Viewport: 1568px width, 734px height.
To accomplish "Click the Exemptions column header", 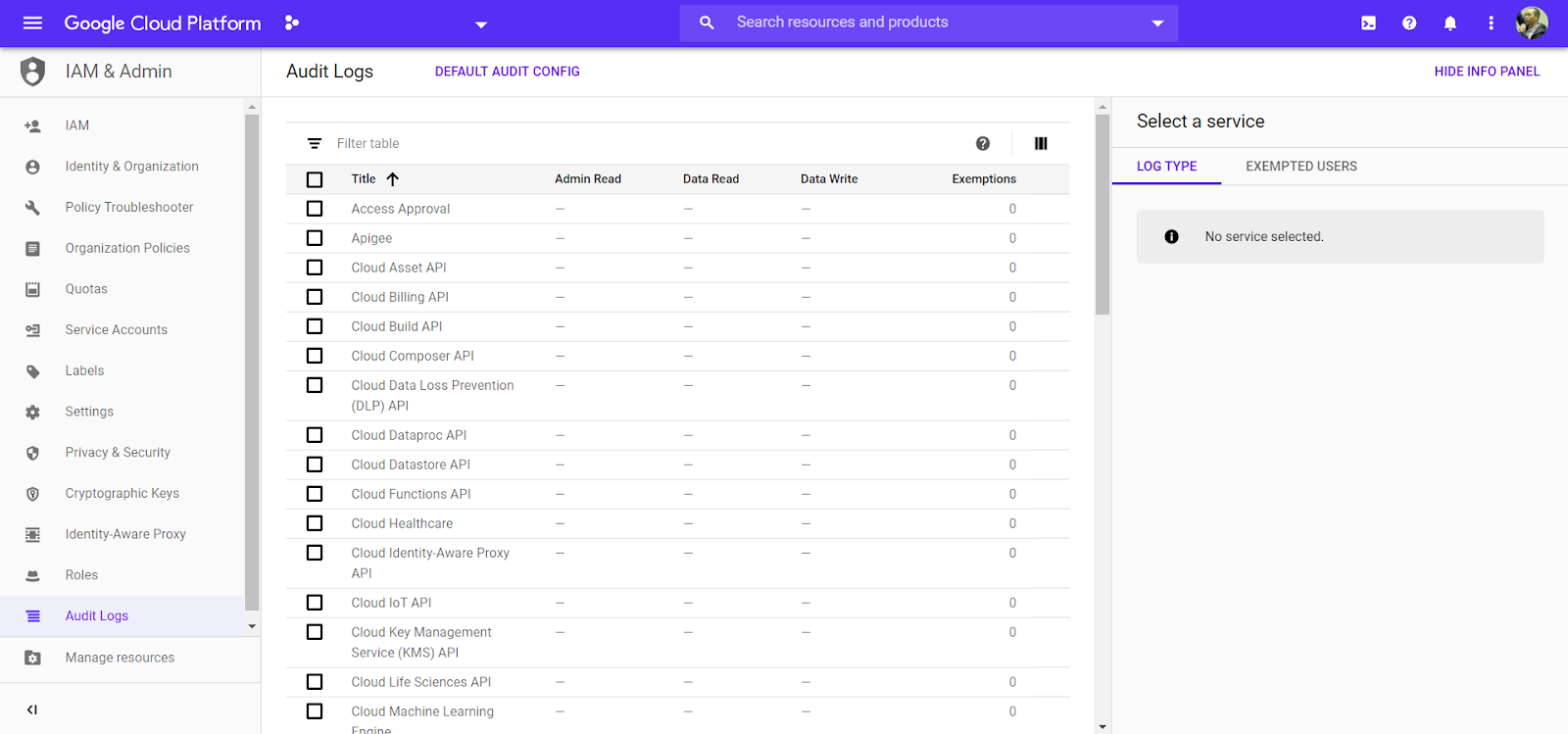I will coord(984,179).
